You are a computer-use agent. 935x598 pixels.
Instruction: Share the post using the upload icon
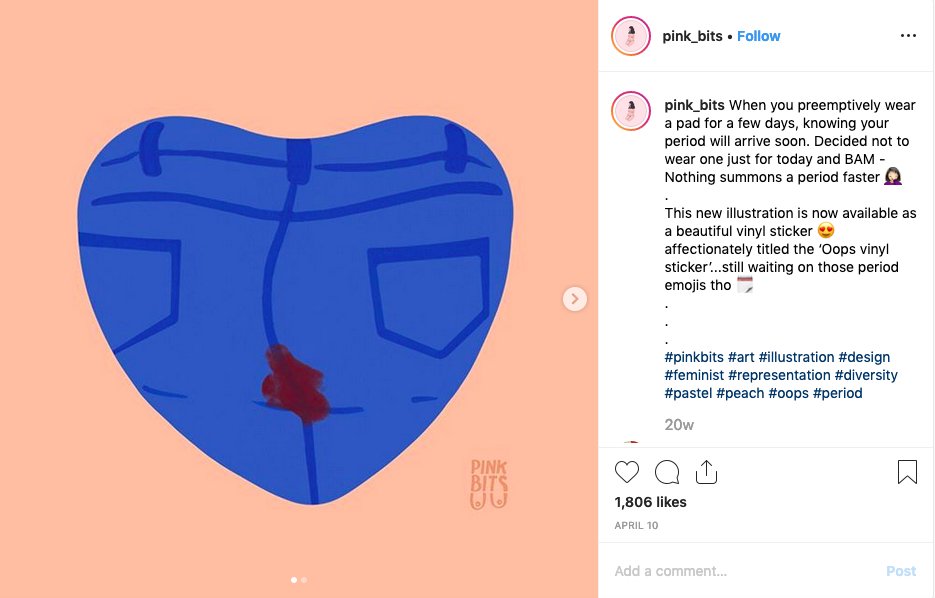(706, 472)
